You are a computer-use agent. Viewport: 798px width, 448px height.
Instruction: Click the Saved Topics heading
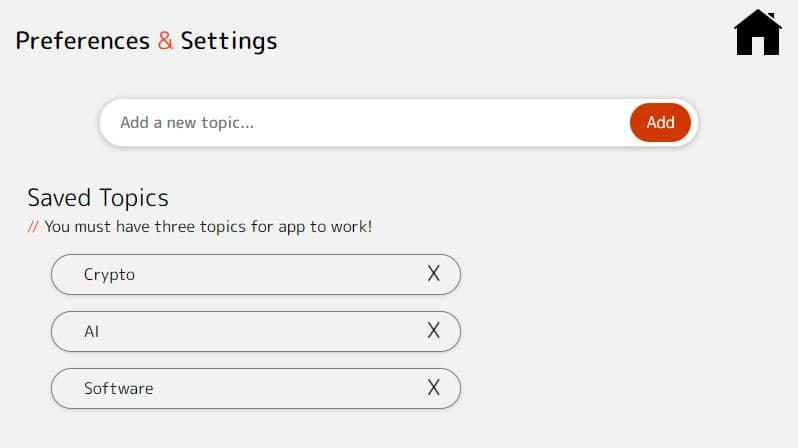click(98, 198)
